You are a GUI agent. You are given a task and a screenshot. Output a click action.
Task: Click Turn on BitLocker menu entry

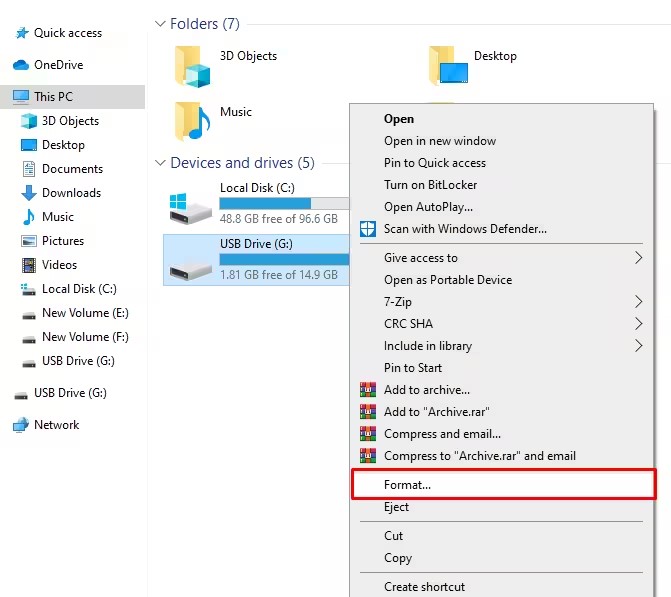[431, 185]
